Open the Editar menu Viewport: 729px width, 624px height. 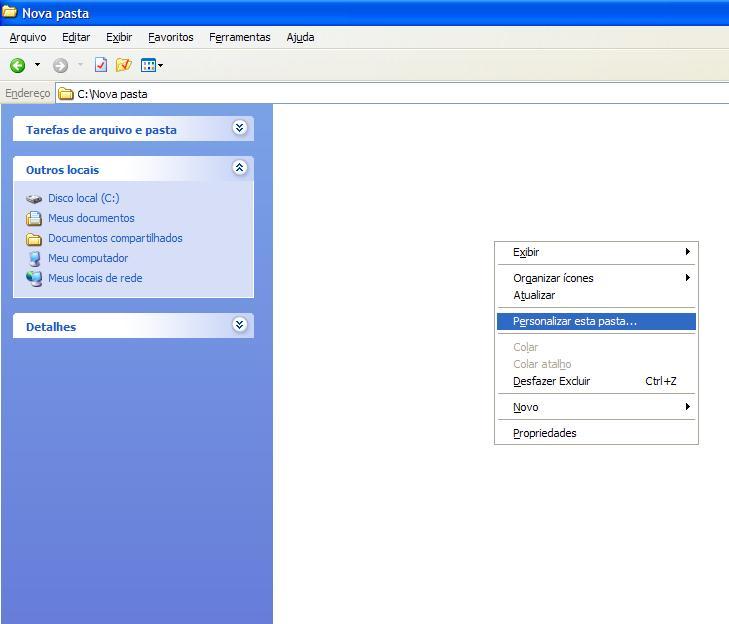76,37
